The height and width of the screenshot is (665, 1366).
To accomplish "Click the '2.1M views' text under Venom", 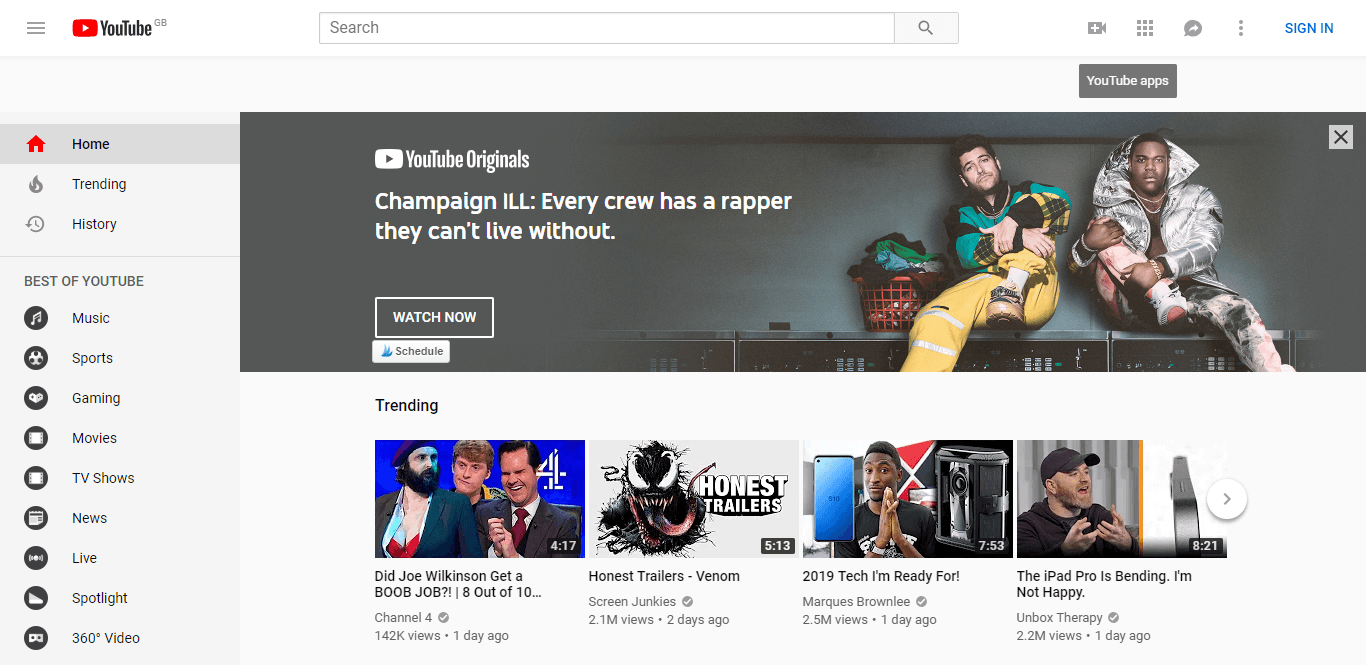I will [x=621, y=620].
